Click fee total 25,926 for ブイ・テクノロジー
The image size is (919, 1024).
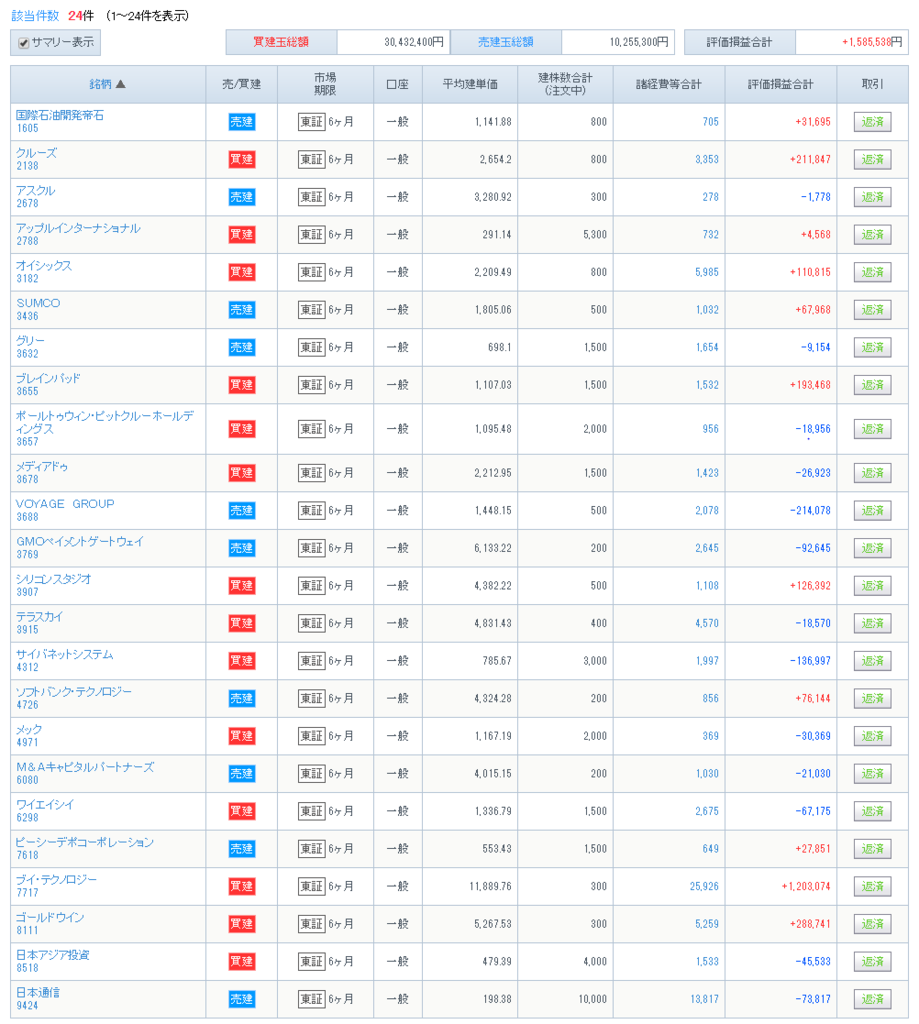pyautogui.click(x=704, y=886)
